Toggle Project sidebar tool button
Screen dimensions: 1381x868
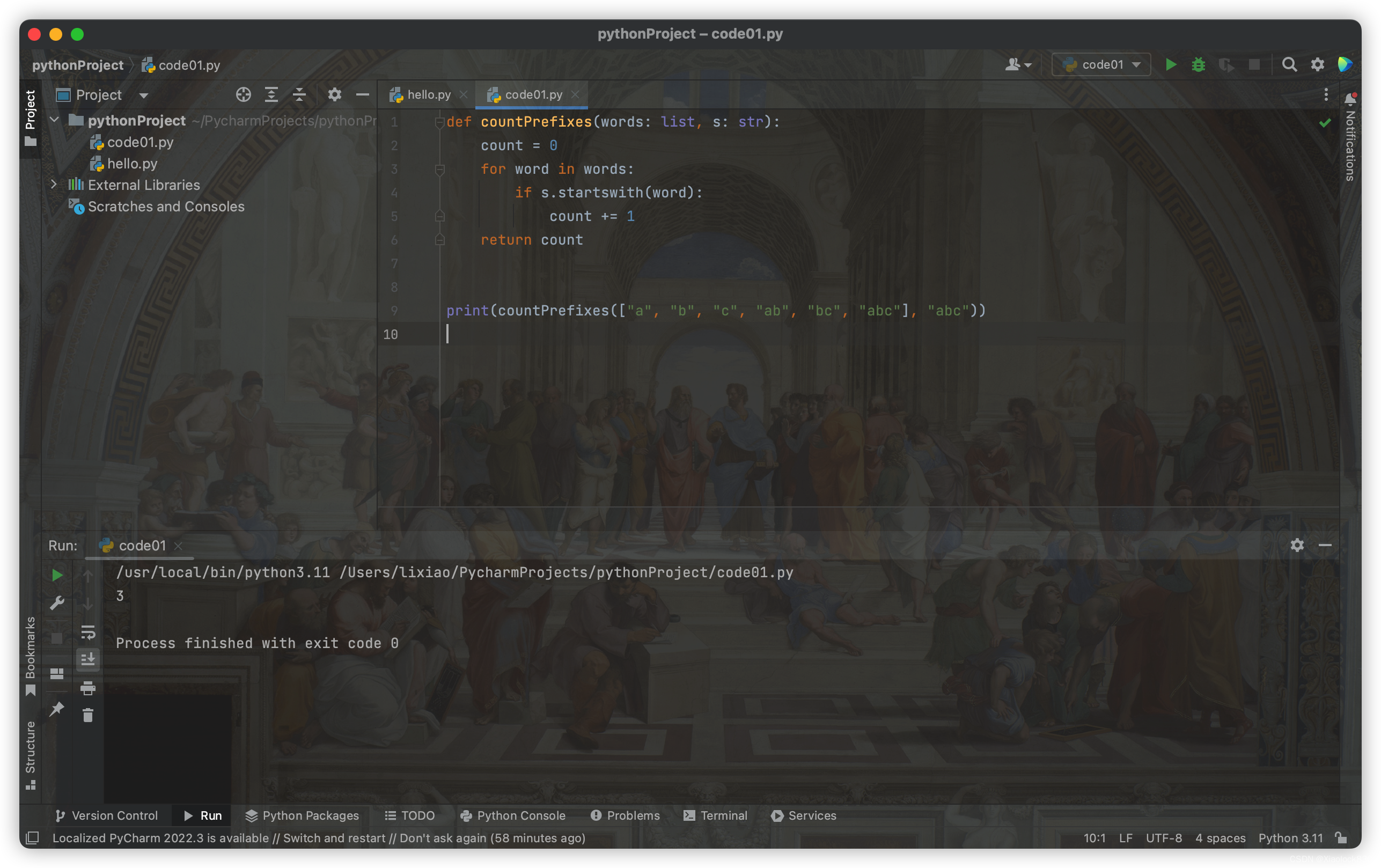point(31,118)
